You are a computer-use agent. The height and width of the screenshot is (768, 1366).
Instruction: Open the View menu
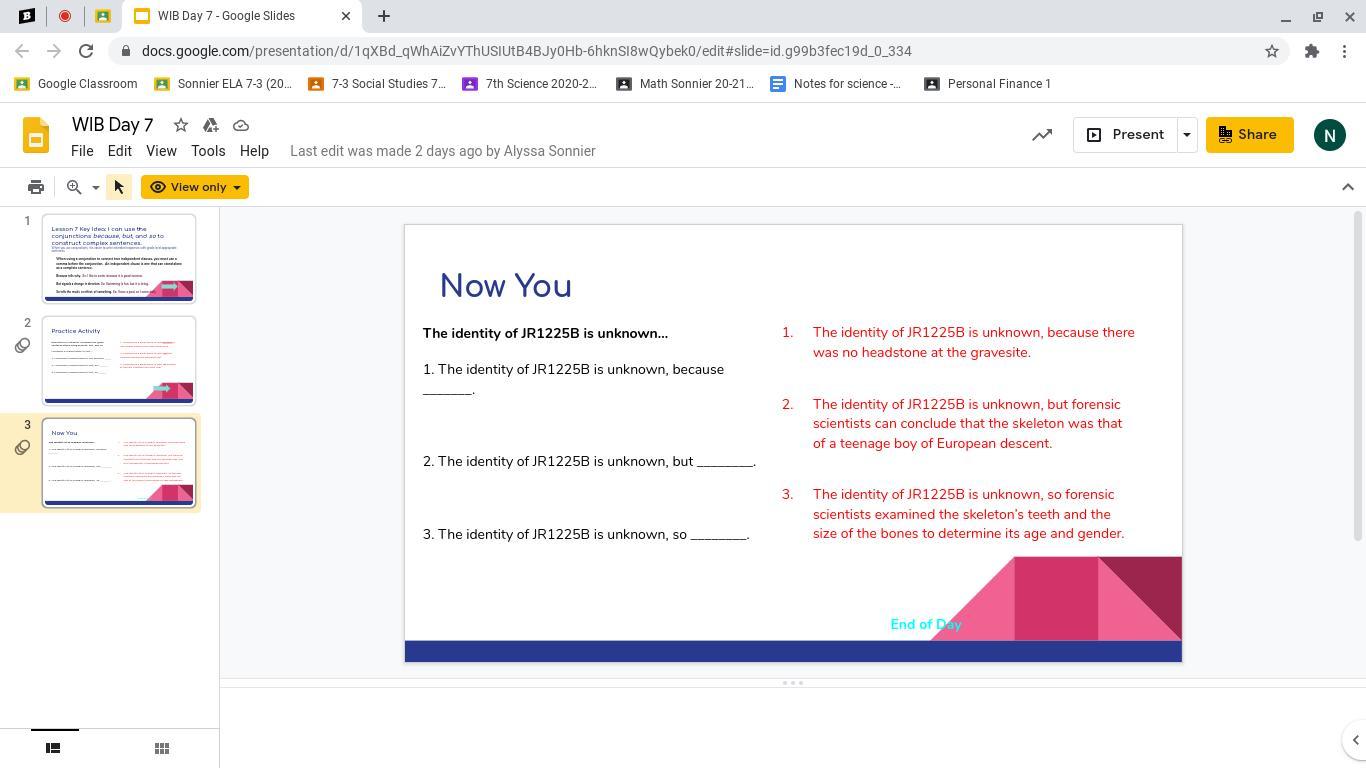[161, 151]
